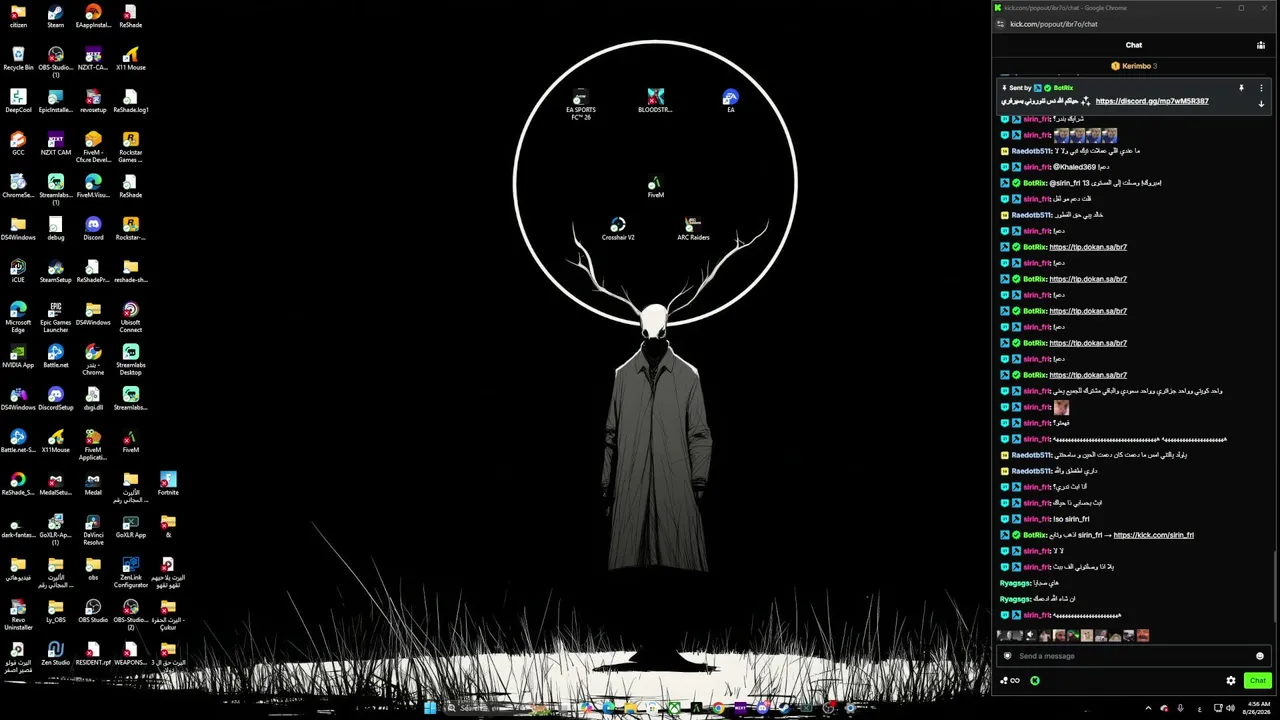Select the Crosshair V2 desktop icon
Viewport: 1280px width, 720px height.
[618, 229]
